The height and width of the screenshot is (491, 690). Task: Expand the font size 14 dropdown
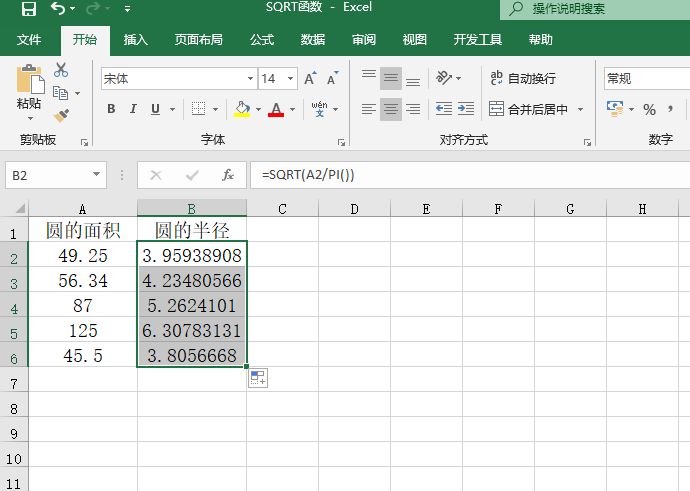(x=287, y=78)
